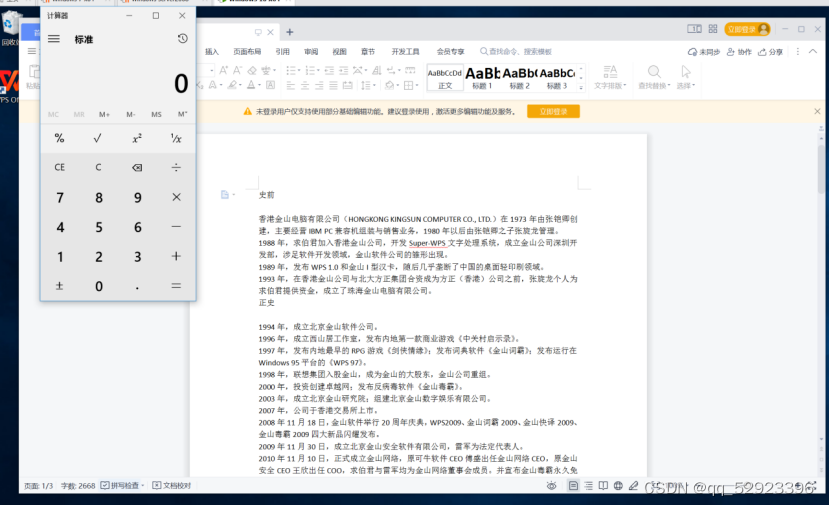The width and height of the screenshot is (829, 506).
Task: Apply the 标题 1 heading style
Action: pyautogui.click(x=482, y=78)
